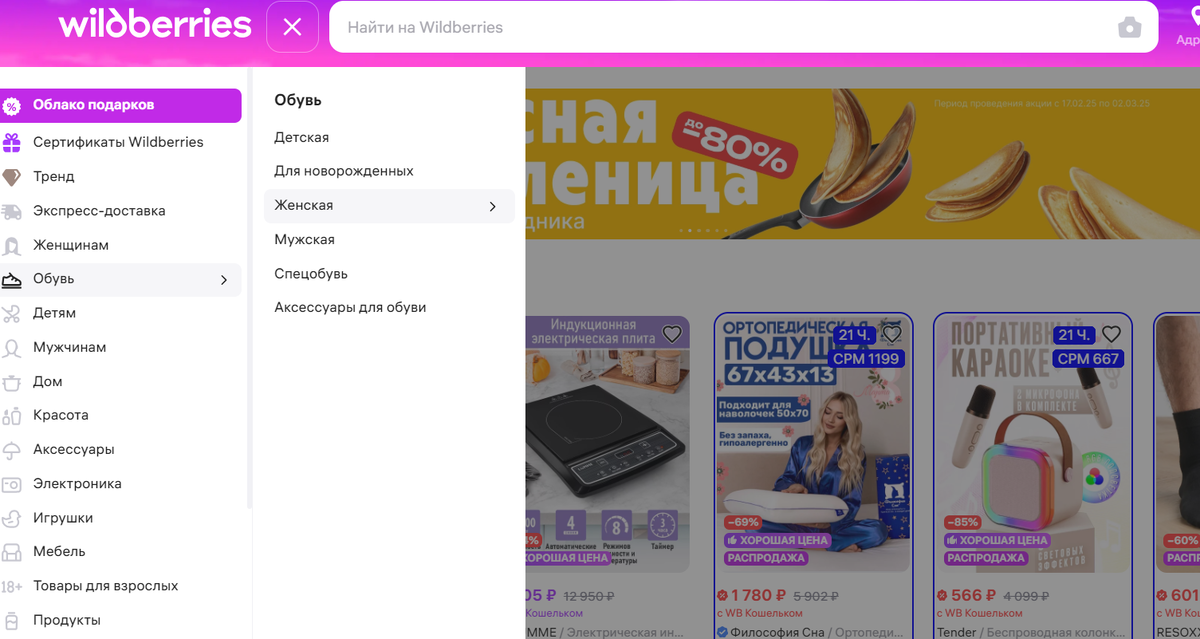Click the Мебель category icon

coord(15,551)
